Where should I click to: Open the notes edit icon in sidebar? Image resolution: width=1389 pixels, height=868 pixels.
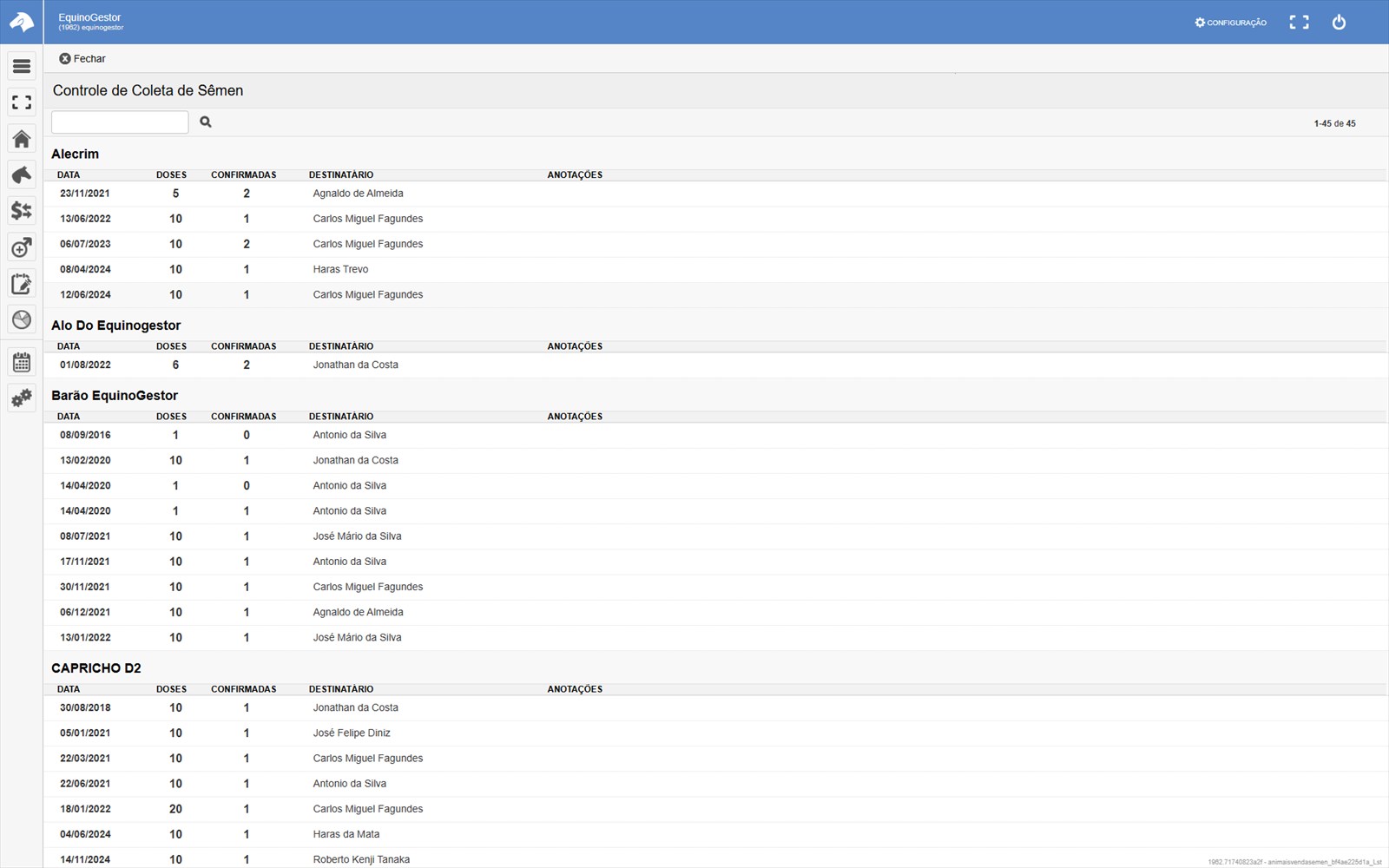[x=22, y=284]
